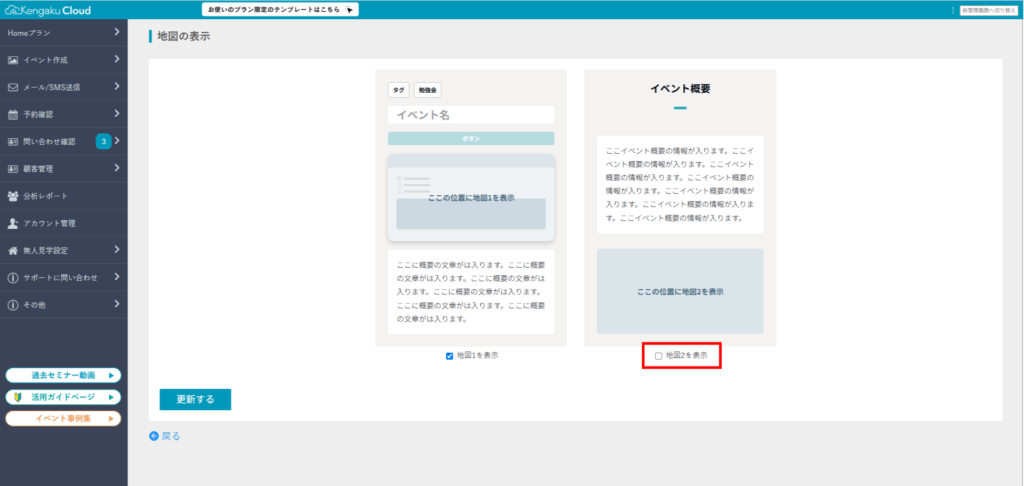Click the 地図1 preview placeholder thumbnail
The image size is (1024, 486).
coord(470,198)
